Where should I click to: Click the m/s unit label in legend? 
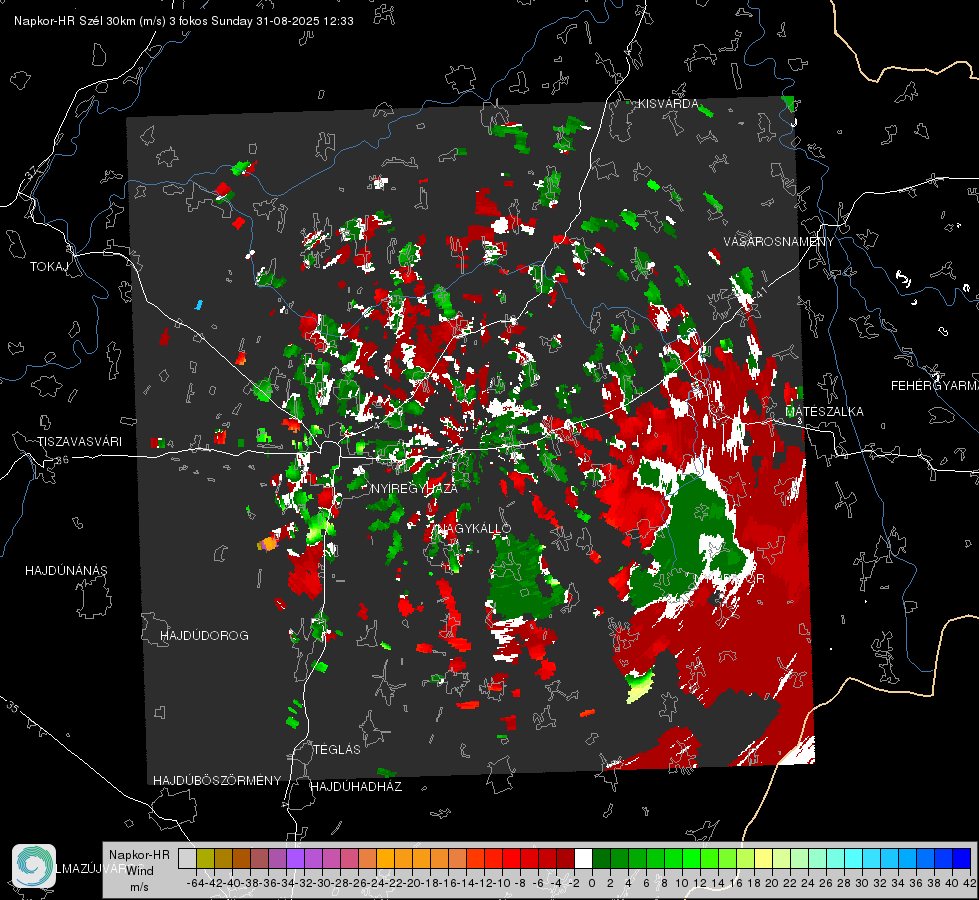139,887
